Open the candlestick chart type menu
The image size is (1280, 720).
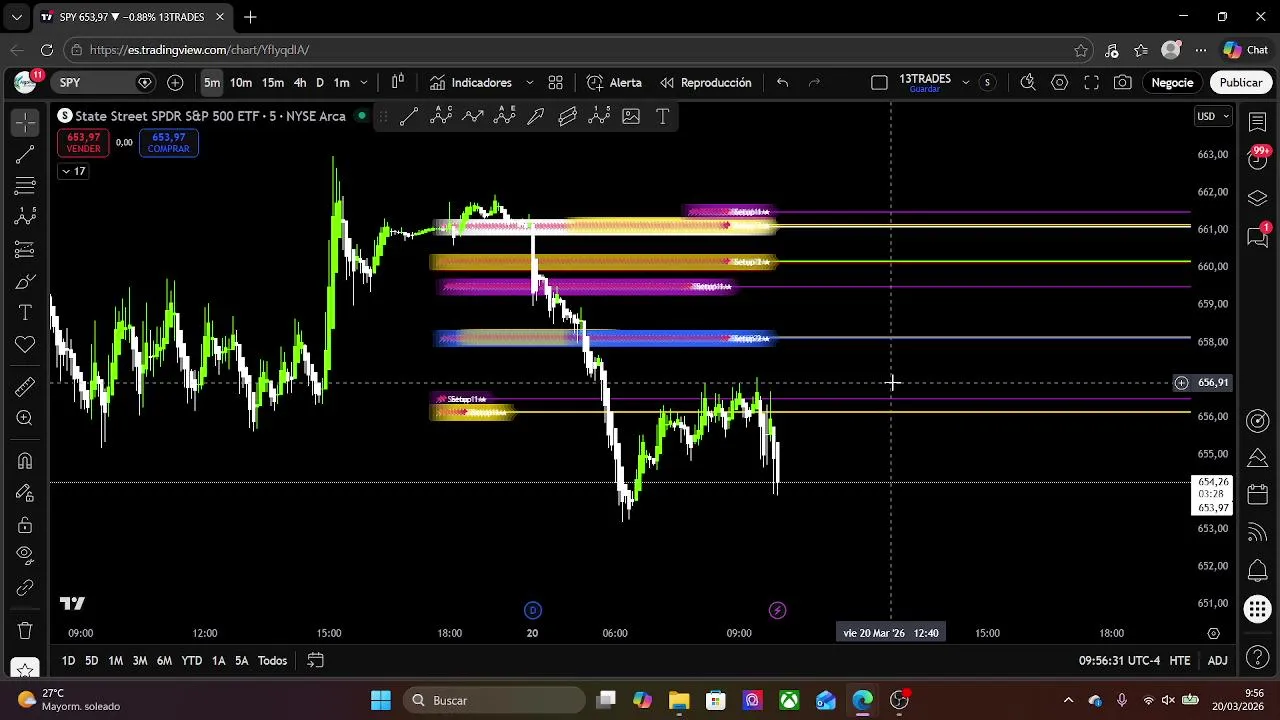(398, 82)
